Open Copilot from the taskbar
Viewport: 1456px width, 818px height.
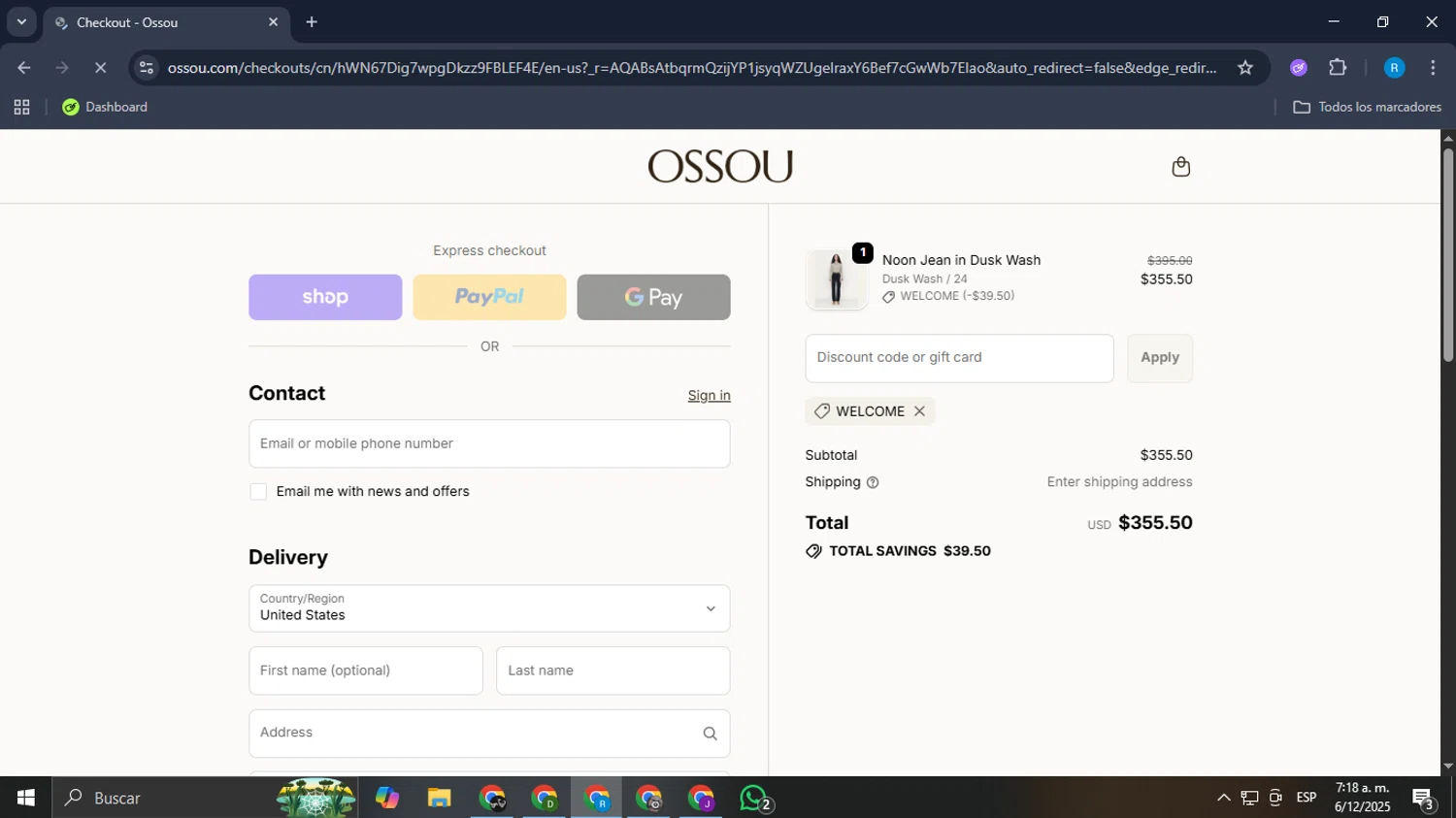pyautogui.click(x=387, y=798)
